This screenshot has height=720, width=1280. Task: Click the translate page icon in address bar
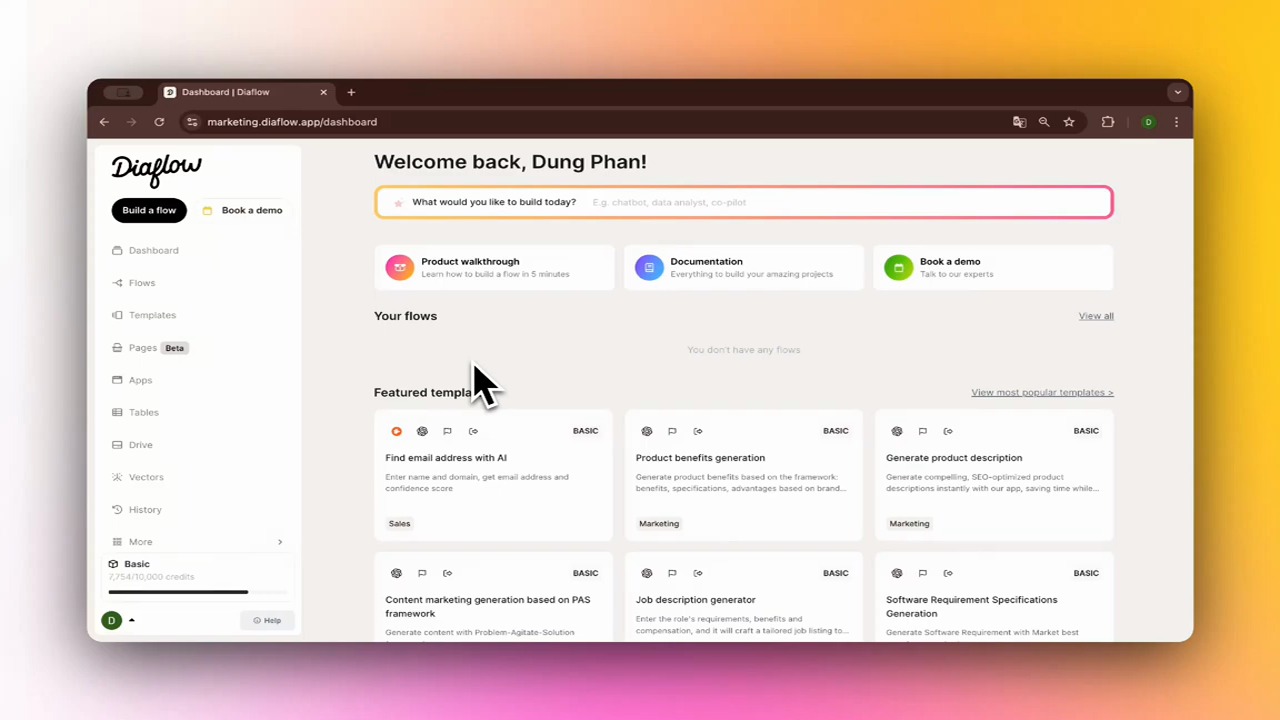point(1019,122)
